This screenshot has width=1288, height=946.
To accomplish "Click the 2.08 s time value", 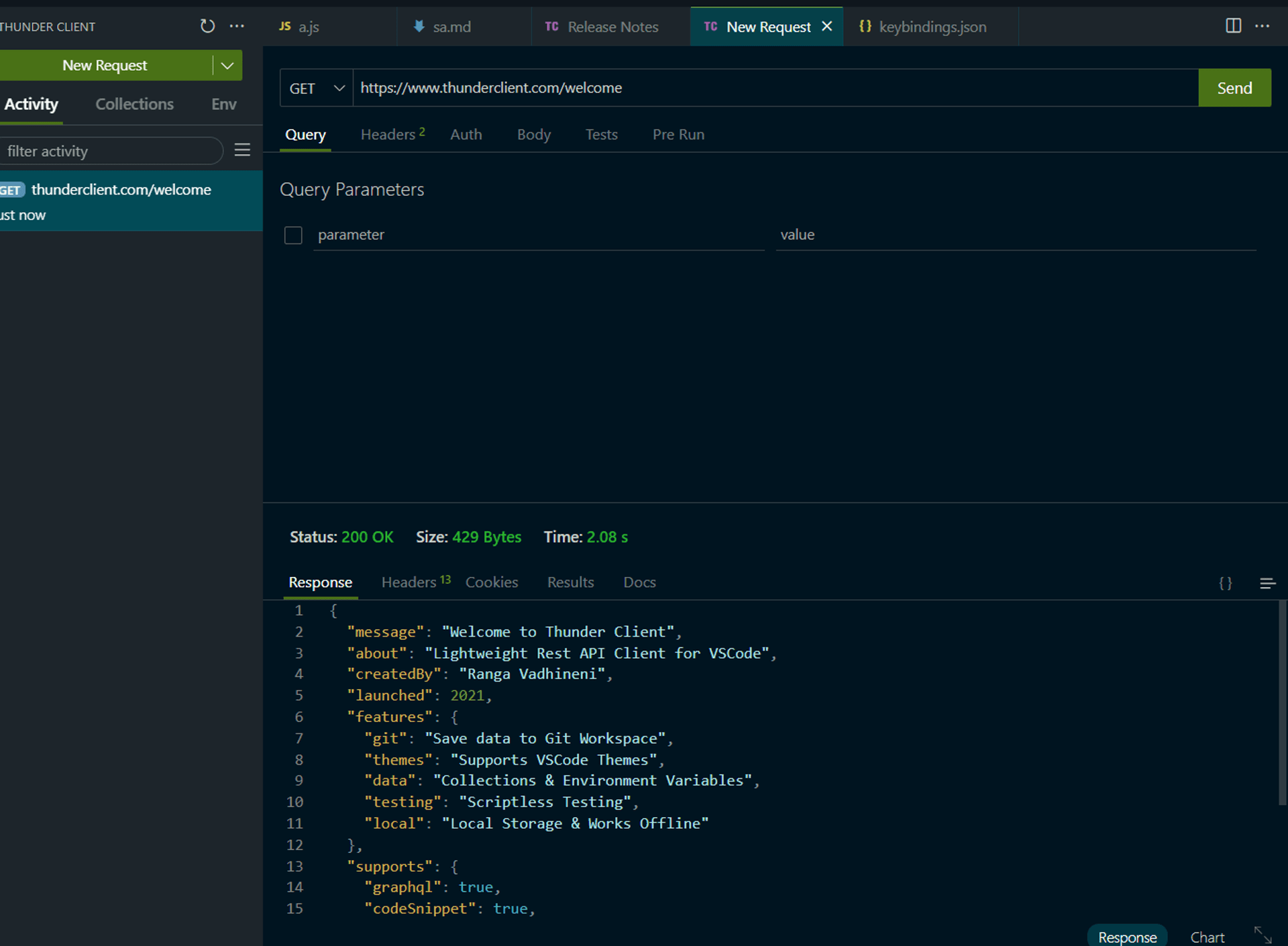I will 607,537.
